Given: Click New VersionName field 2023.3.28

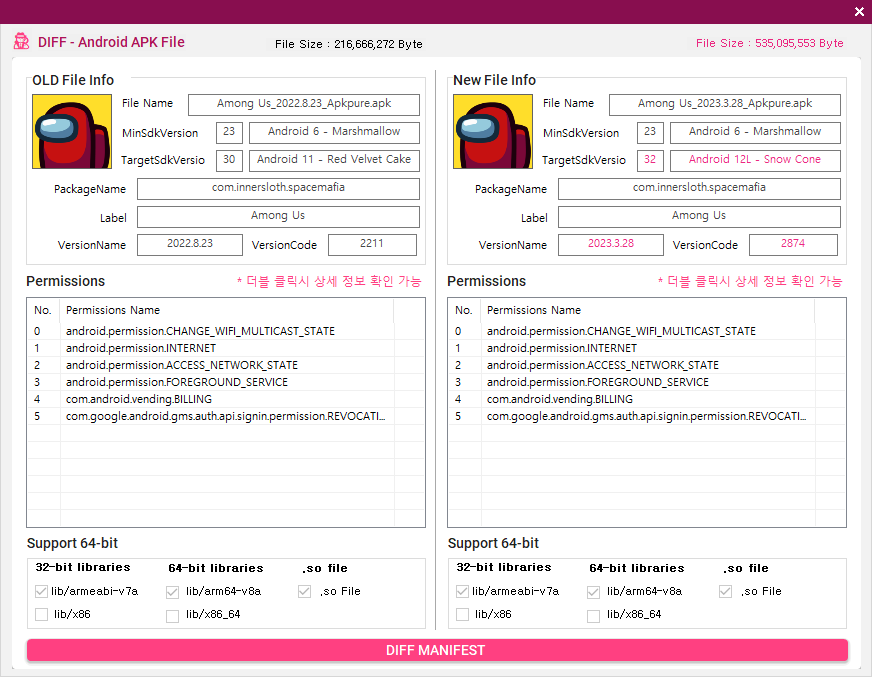Looking at the screenshot, I should point(611,244).
